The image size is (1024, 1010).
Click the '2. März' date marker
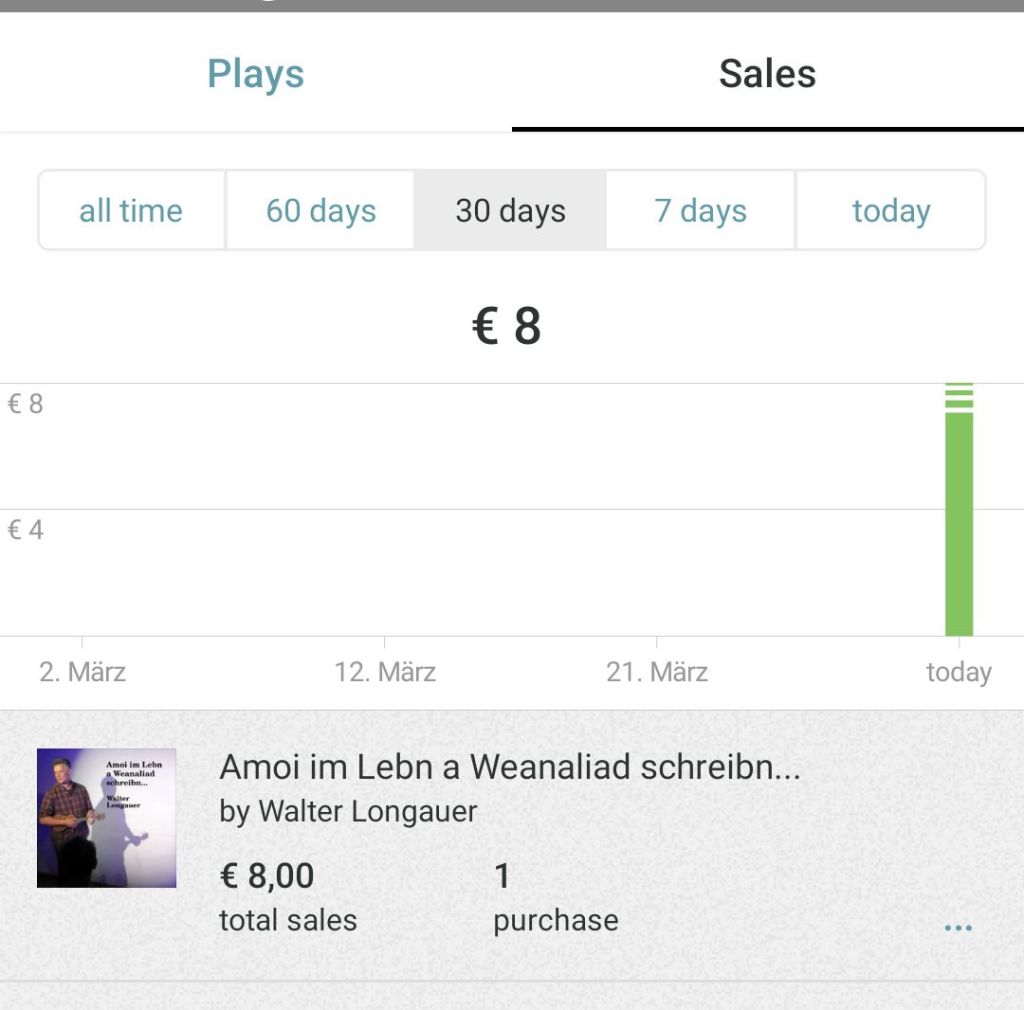82,672
